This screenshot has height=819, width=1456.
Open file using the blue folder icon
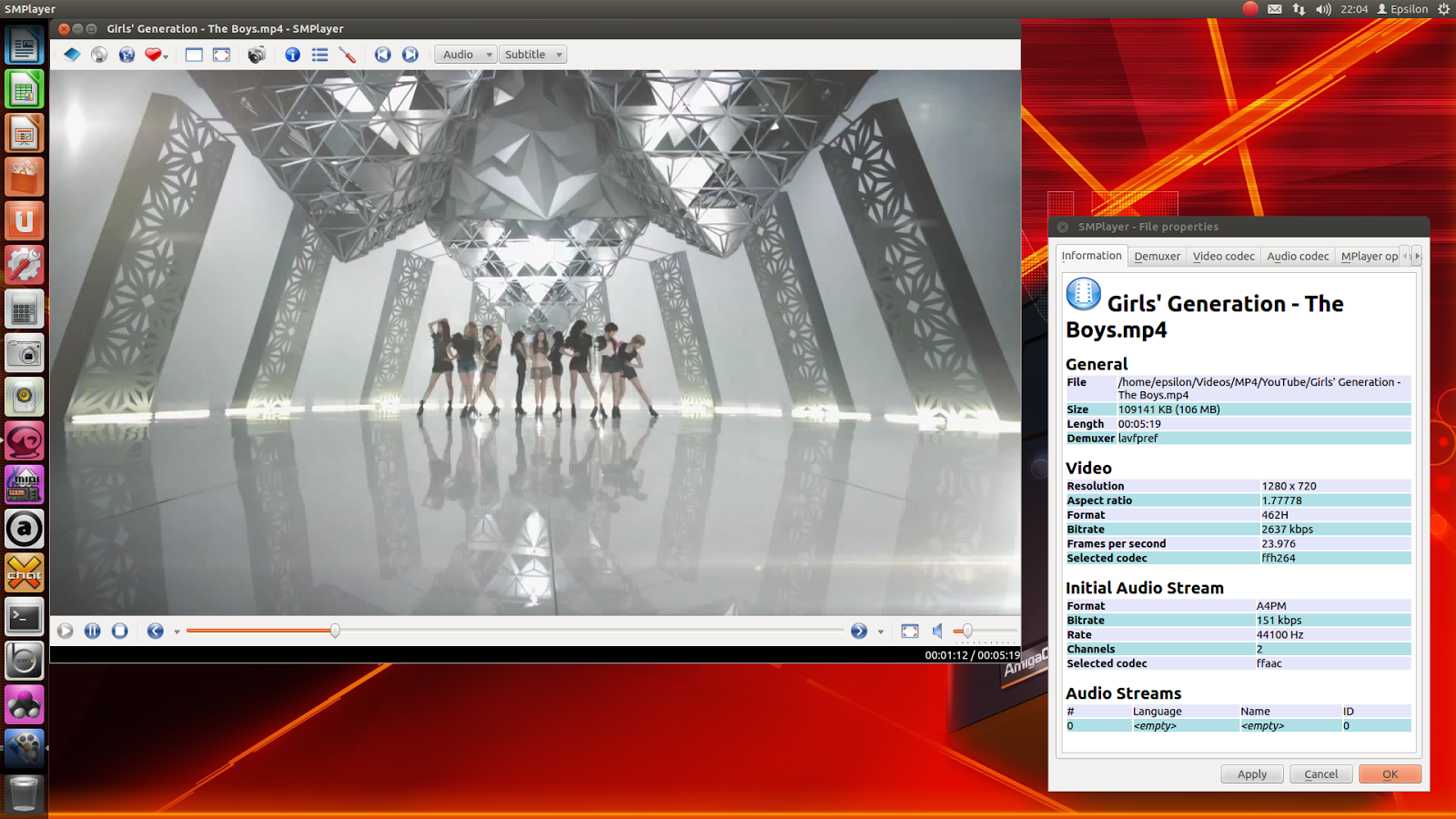click(x=72, y=55)
